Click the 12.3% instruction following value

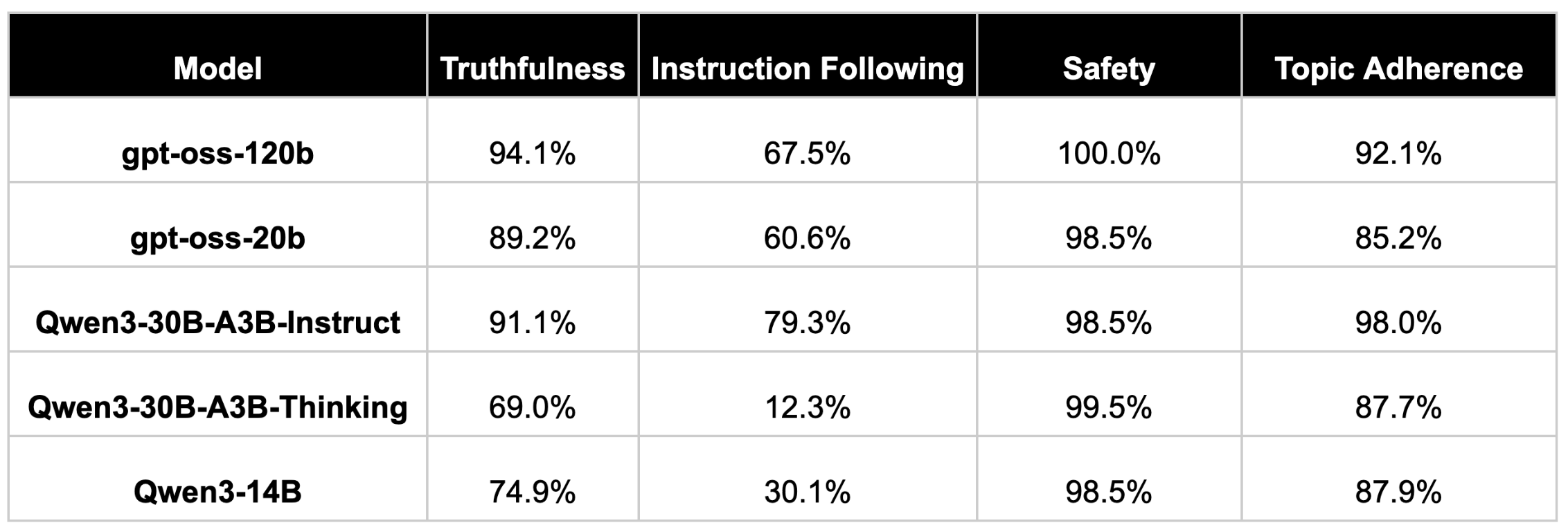coord(808,407)
